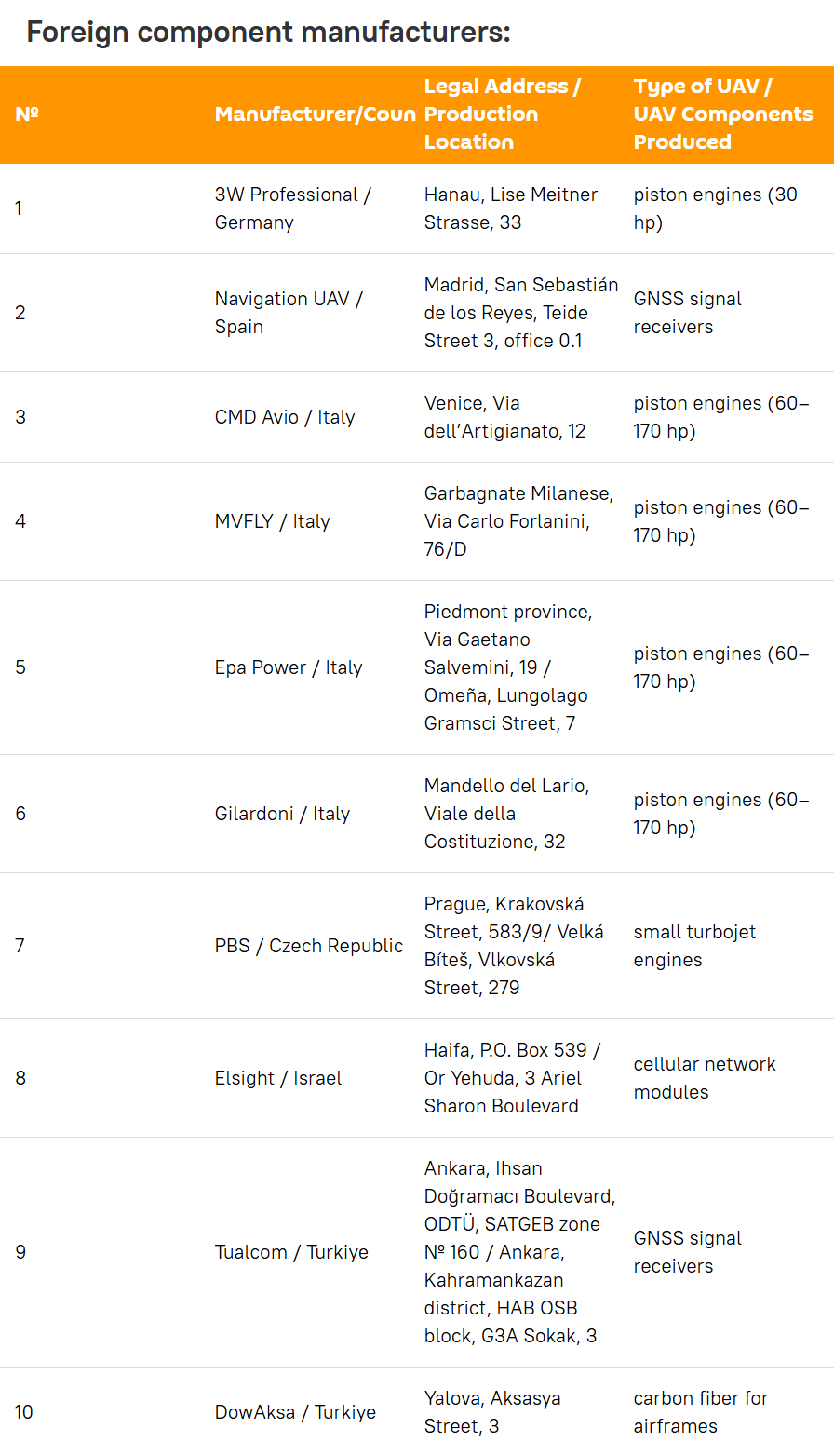Click the Gilardoni / Italy cell
Viewport: 834px width, 1456px height.
282,814
